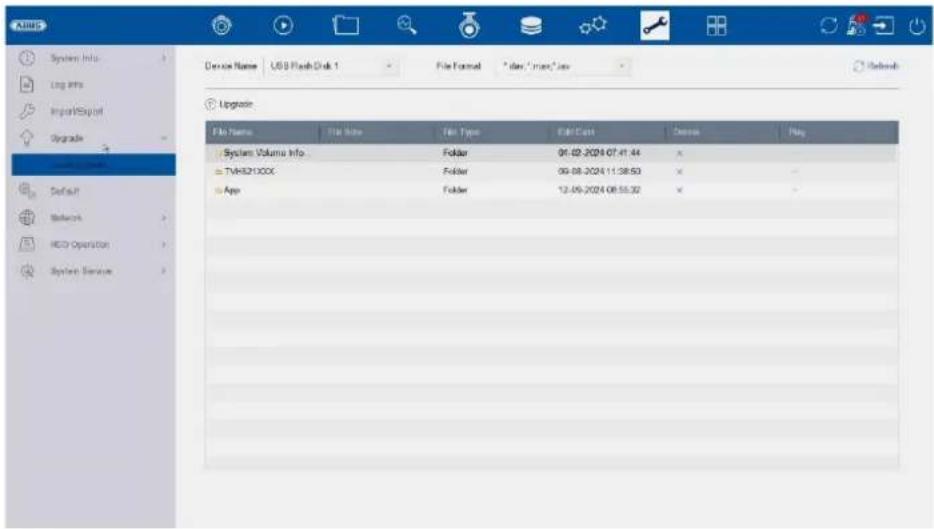Expand the HDD Operation sidebar section
Screen dimensions: 934x529
click(x=164, y=244)
